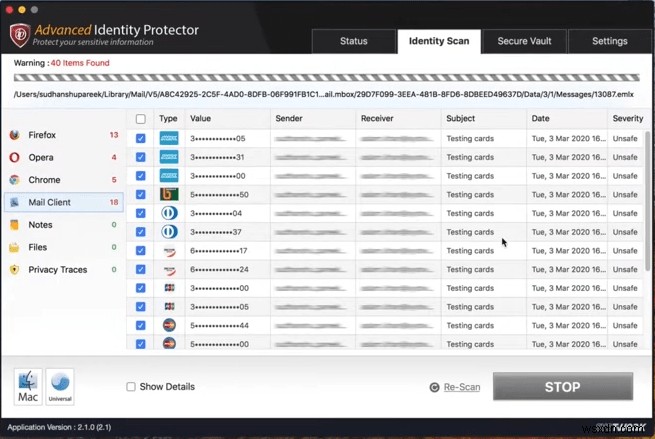The height and width of the screenshot is (439, 655).
Task: Click the Universal badge icon
Action: click(x=60, y=387)
